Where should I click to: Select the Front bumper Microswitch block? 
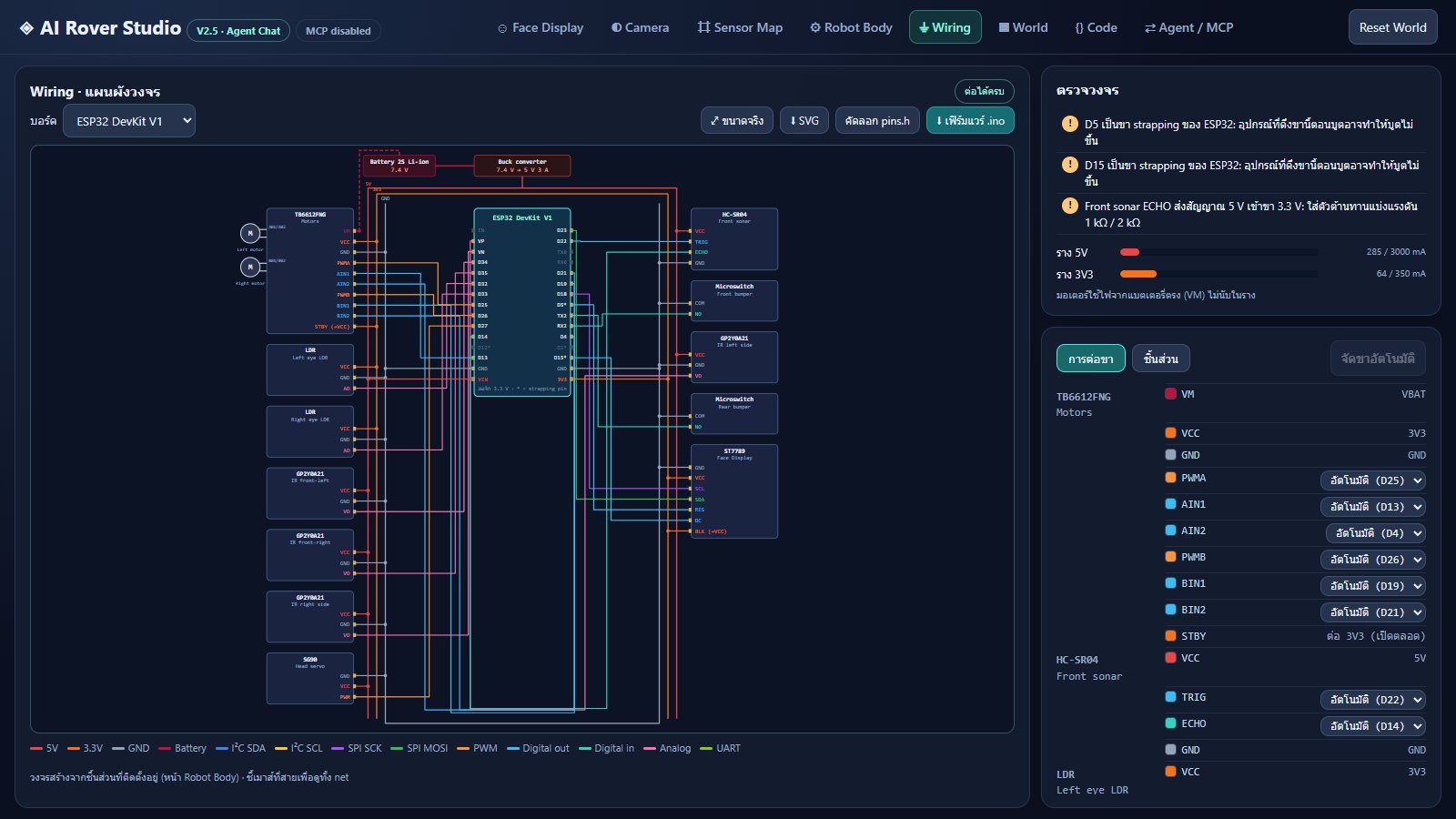point(733,300)
